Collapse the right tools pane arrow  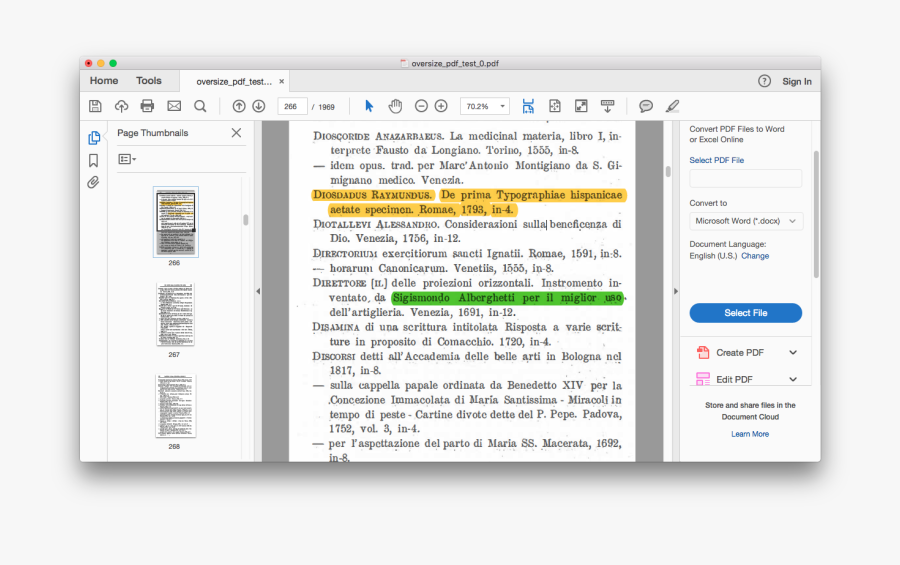pos(676,291)
